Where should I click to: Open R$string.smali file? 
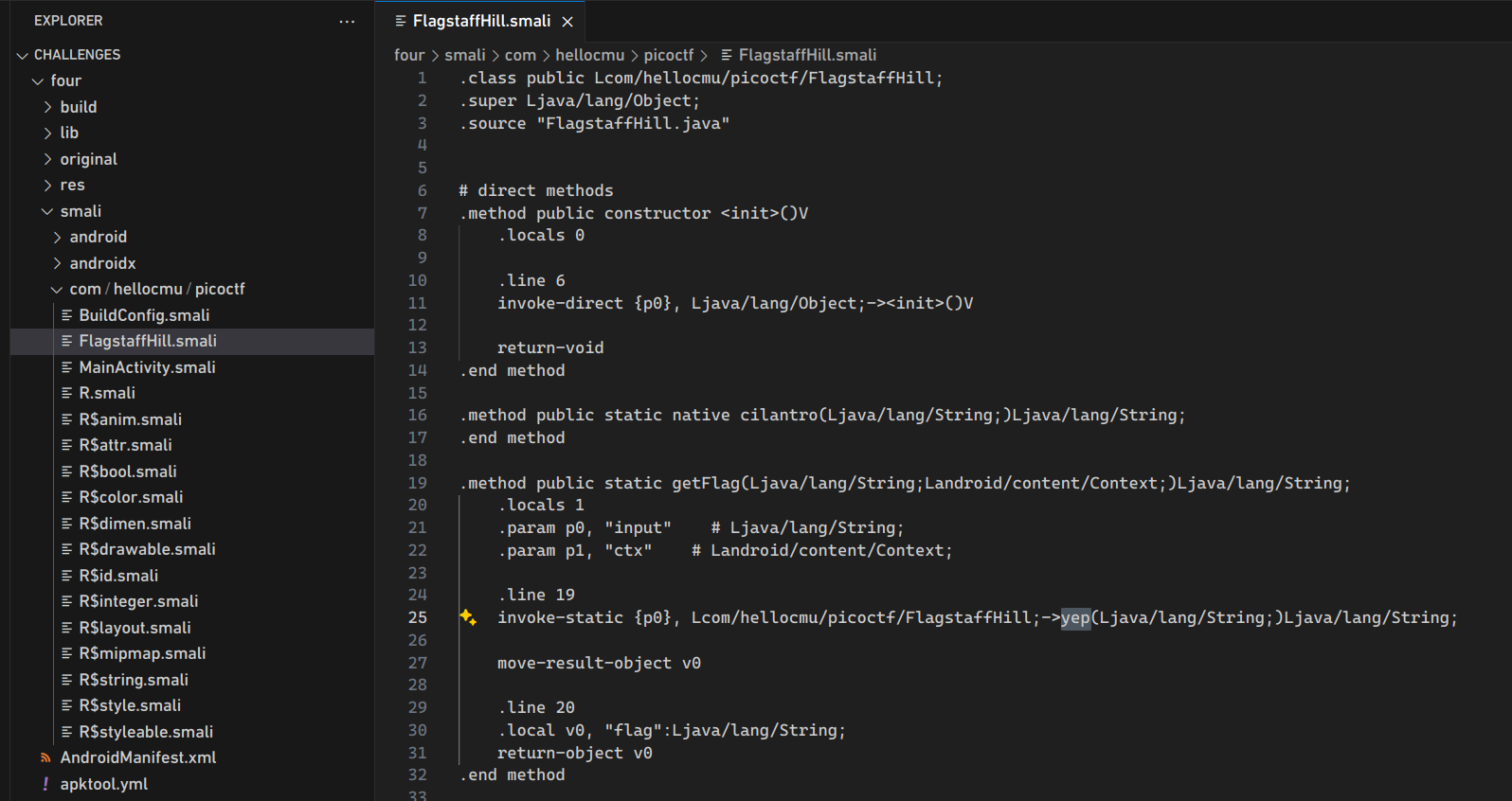pos(192,680)
